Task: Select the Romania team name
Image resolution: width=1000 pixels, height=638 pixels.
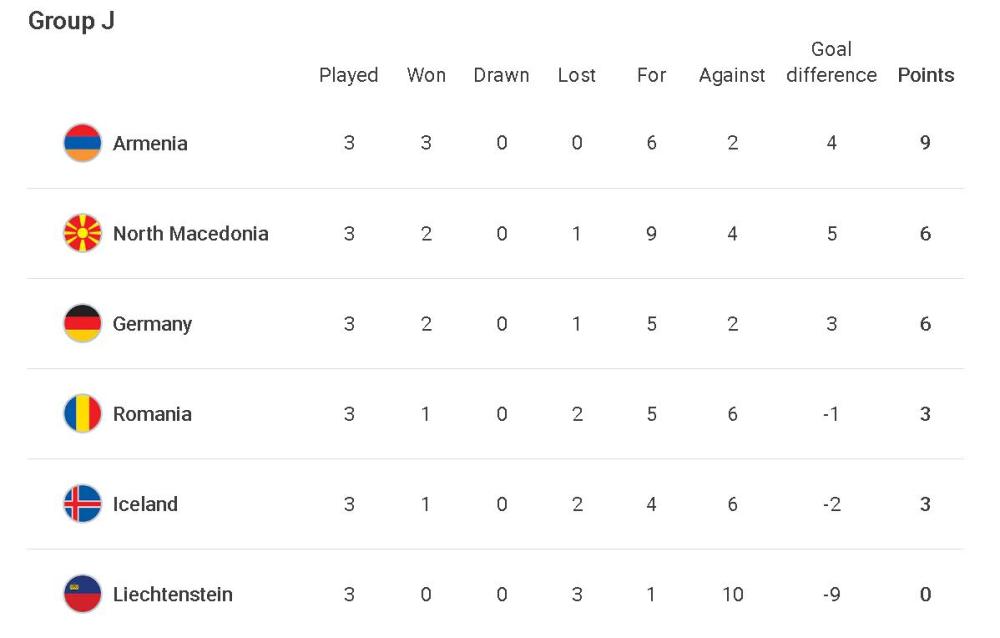Action: [x=152, y=414]
